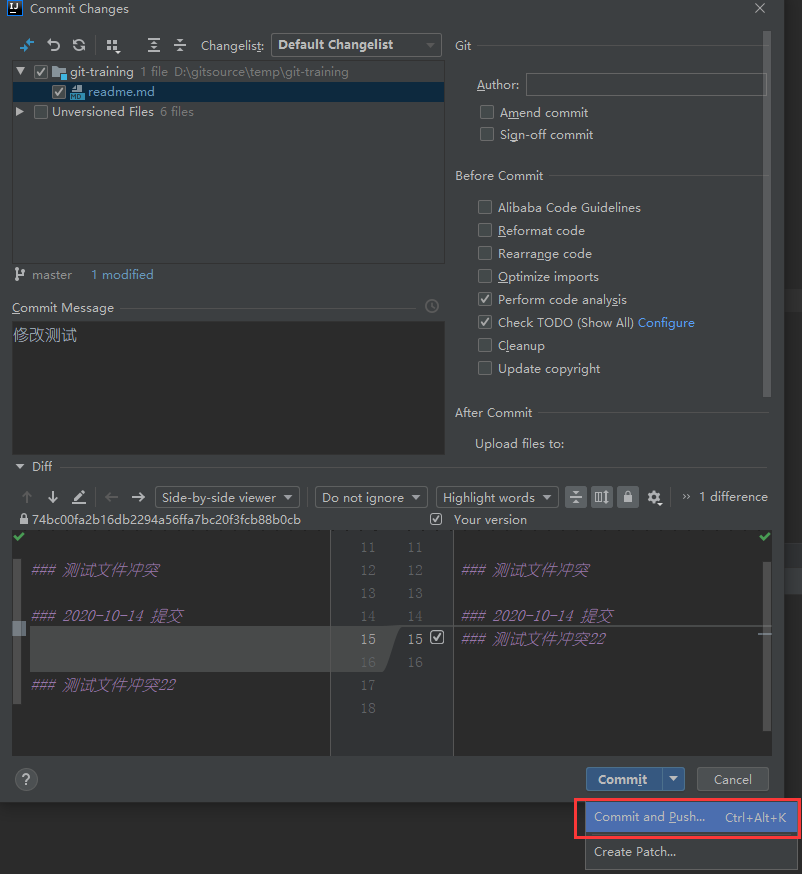802x874 pixels.
Task: Click the diff right pane vertical scrollbar
Action: click(x=767, y=646)
